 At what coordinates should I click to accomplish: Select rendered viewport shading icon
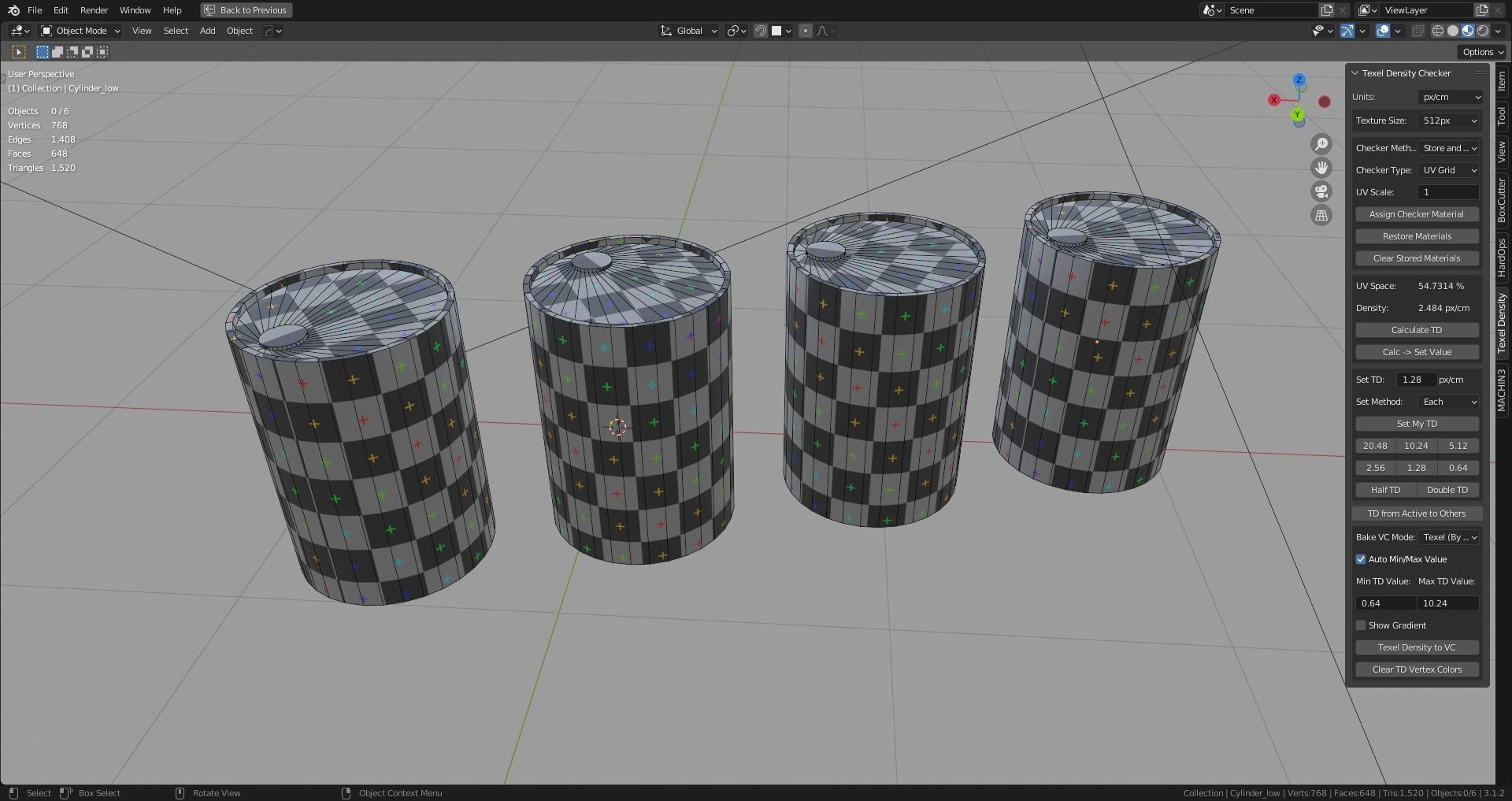click(x=1481, y=31)
